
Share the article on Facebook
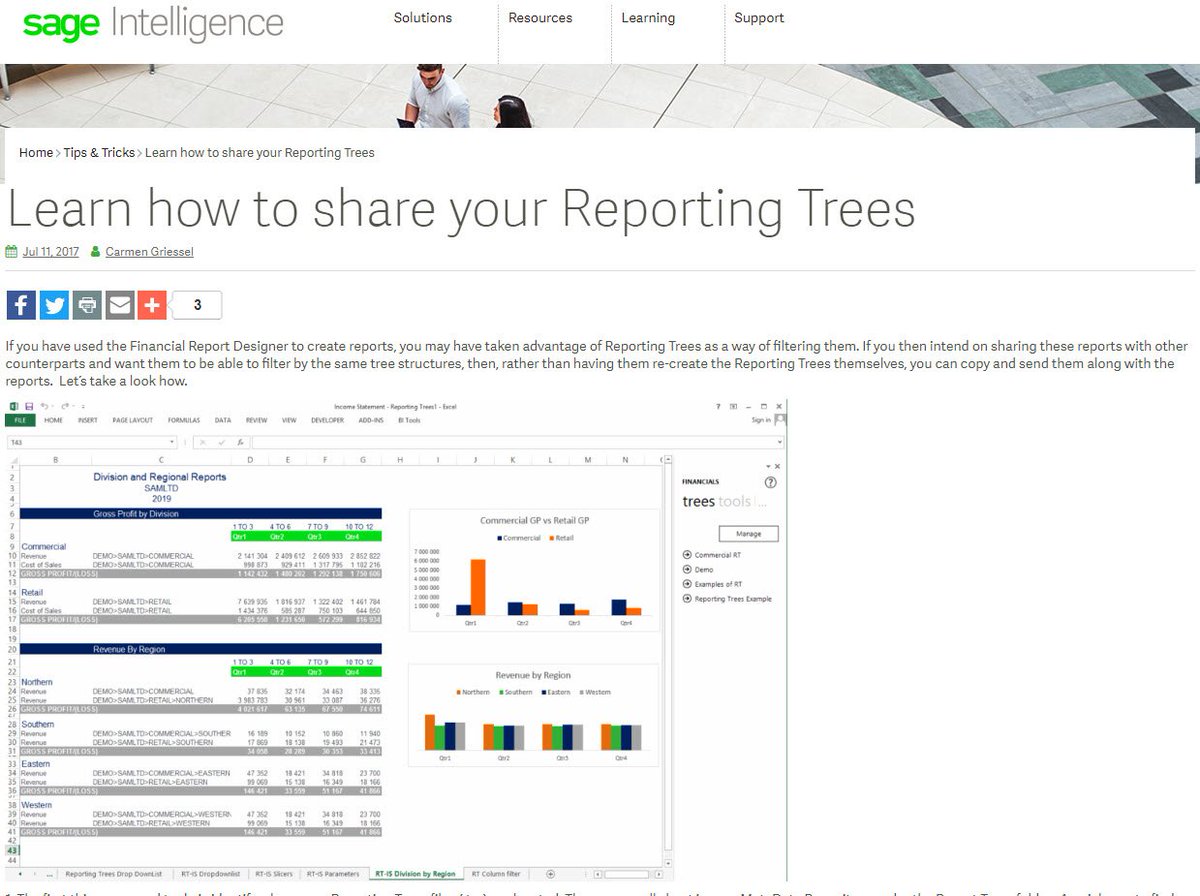(x=21, y=305)
